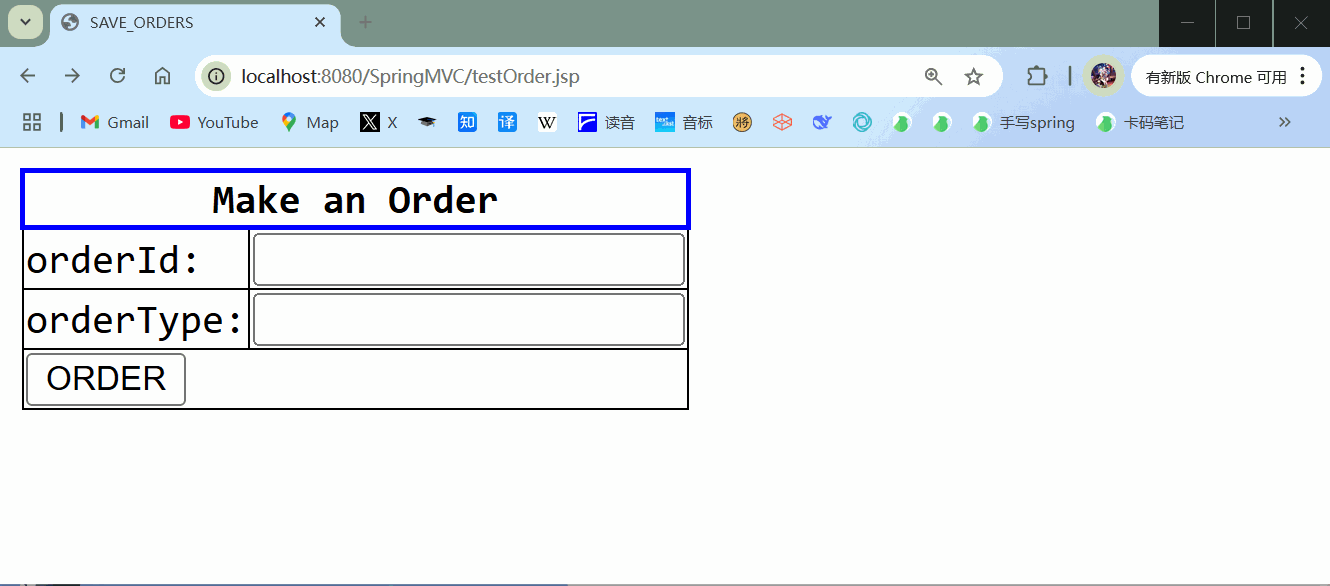
Task: Open the Chrome three-dot menu
Action: 1302,76
